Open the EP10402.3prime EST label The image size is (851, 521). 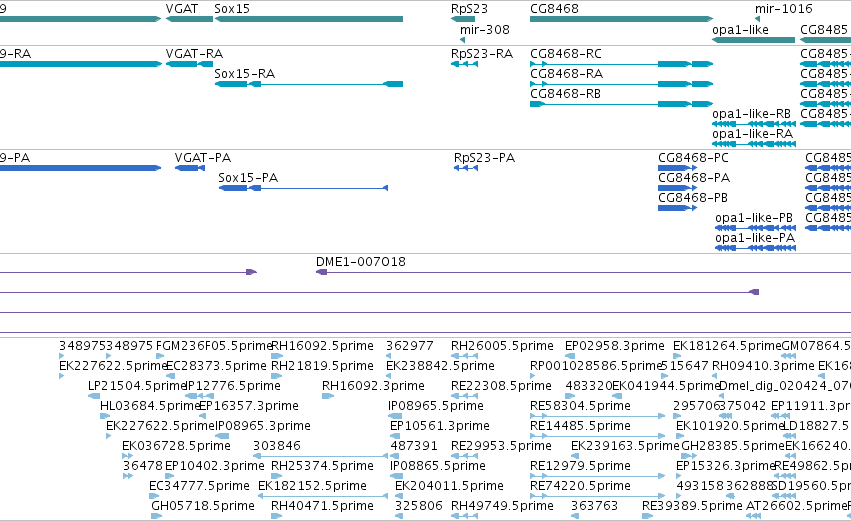click(x=214, y=467)
